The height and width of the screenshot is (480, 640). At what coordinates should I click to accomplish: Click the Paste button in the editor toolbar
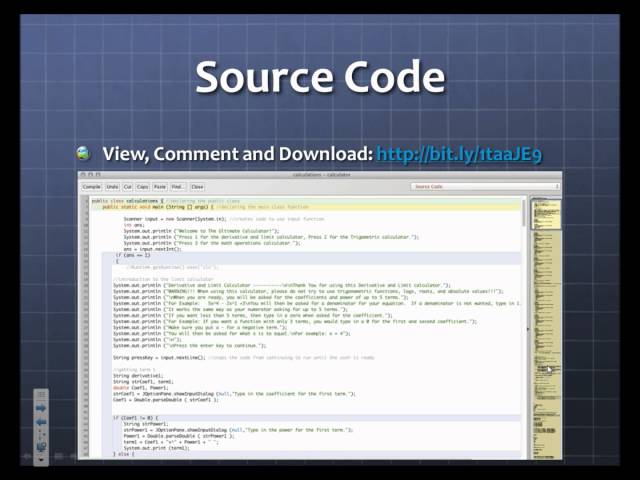click(160, 187)
